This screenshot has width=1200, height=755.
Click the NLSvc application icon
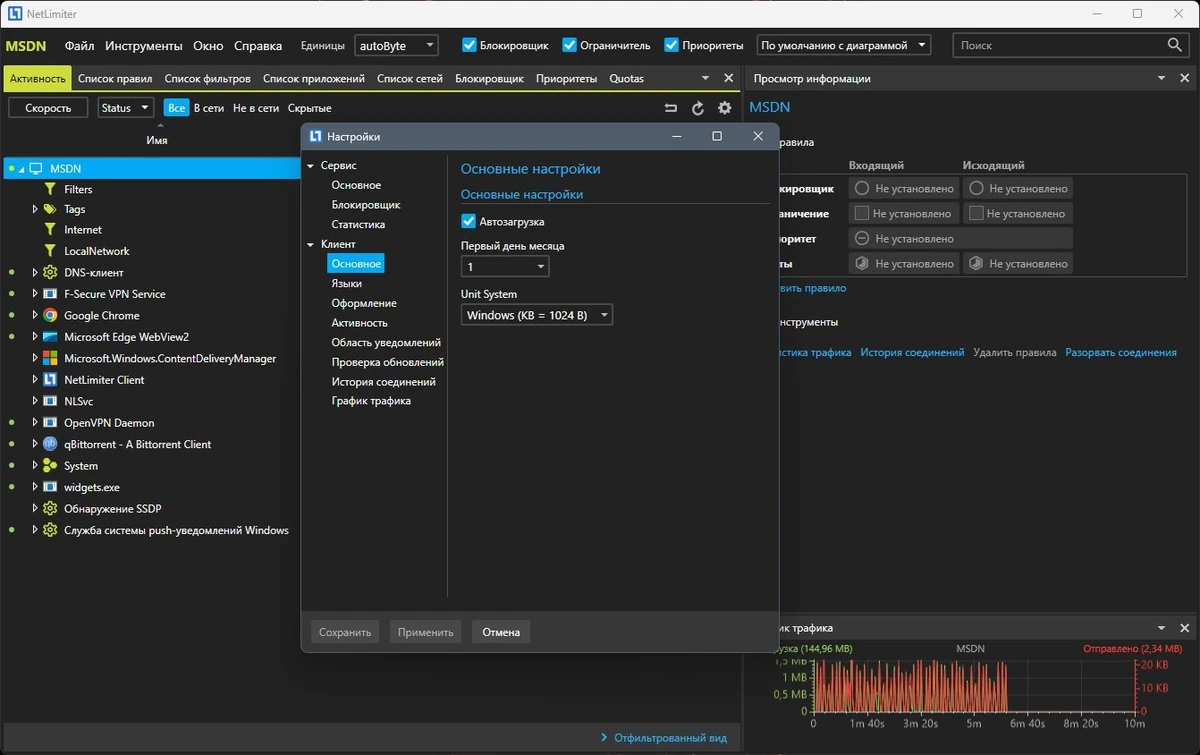[x=50, y=401]
